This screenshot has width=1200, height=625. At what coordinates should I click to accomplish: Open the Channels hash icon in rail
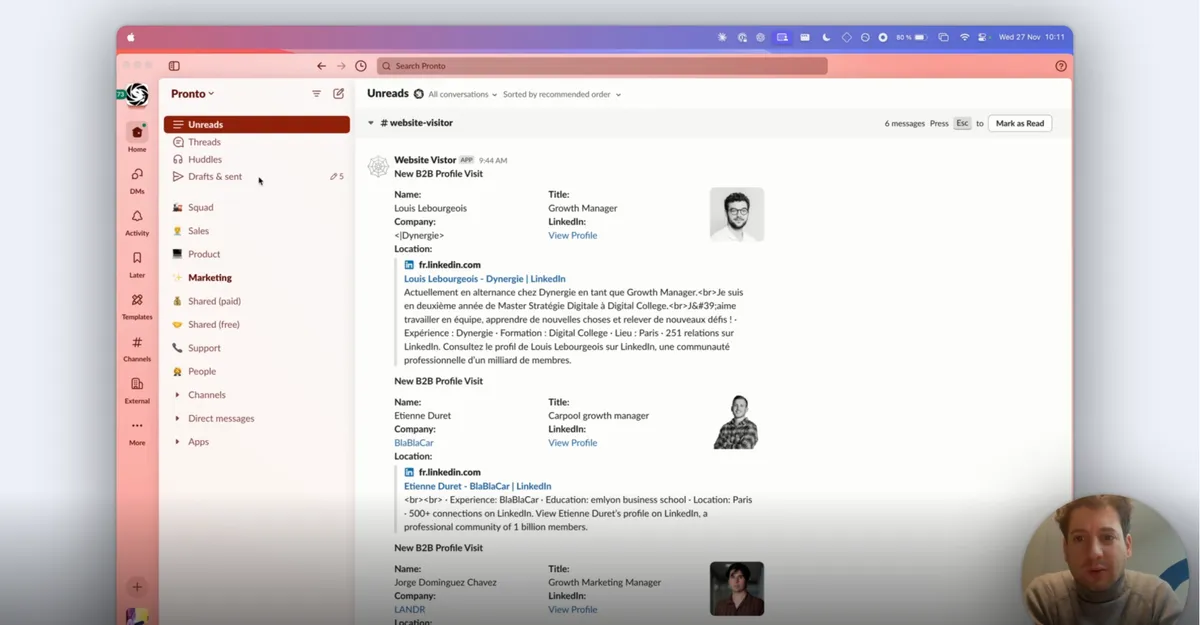pyautogui.click(x=137, y=342)
